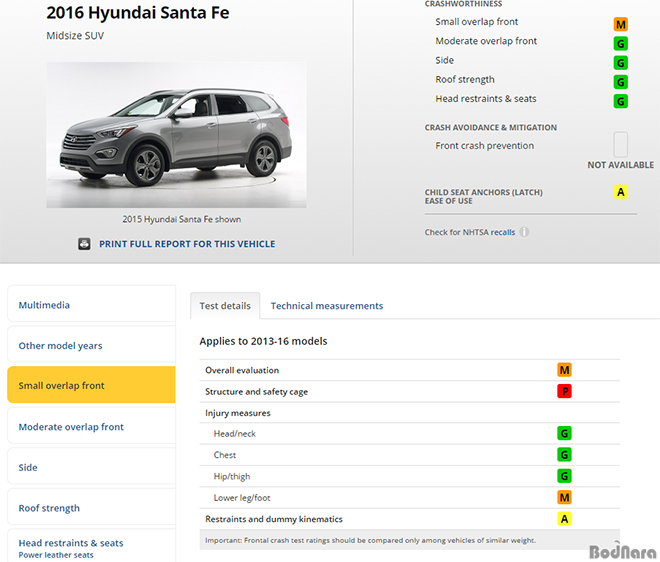Click the G rating badge for Side
This screenshot has height=562, width=660.
620,63
